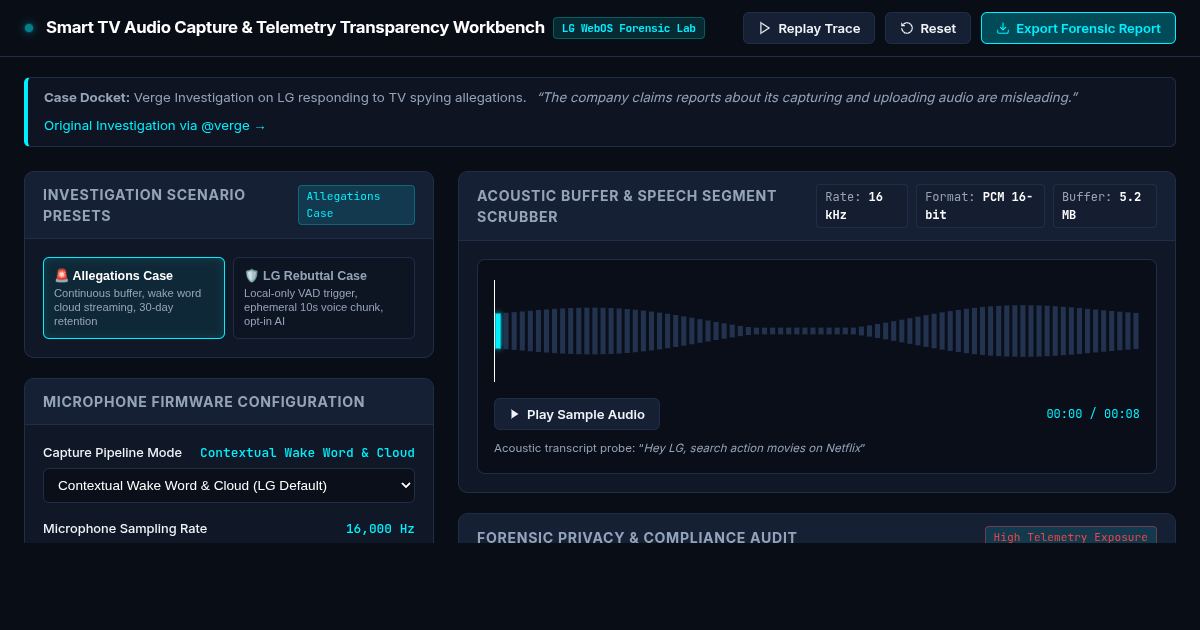Viewport: 1200px width, 630px height.
Task: Click the Investigation Scenario Presets heading
Action: [144, 205]
